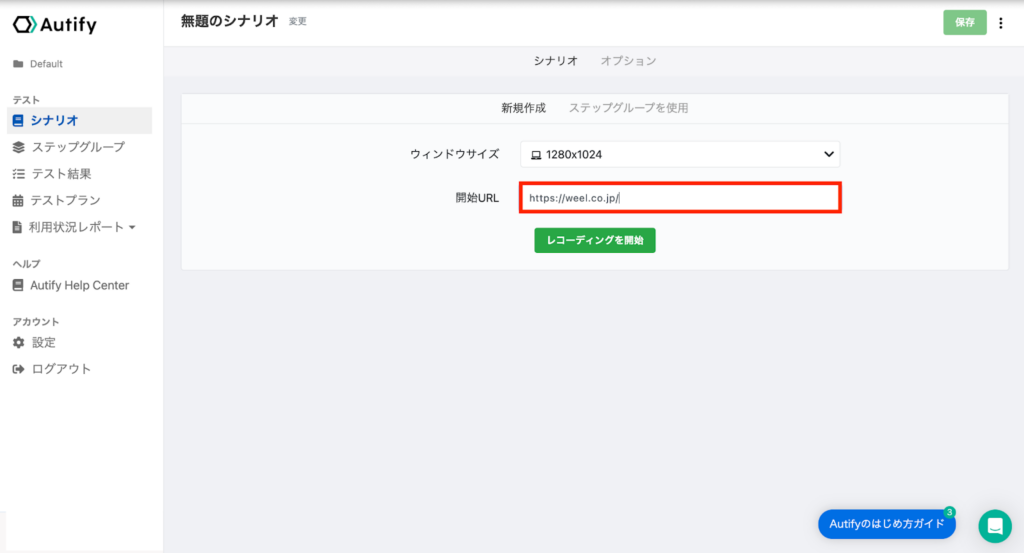Screen dimensions: 1024x553
Task: Focus the 開始URL input field
Action: [x=680, y=198]
